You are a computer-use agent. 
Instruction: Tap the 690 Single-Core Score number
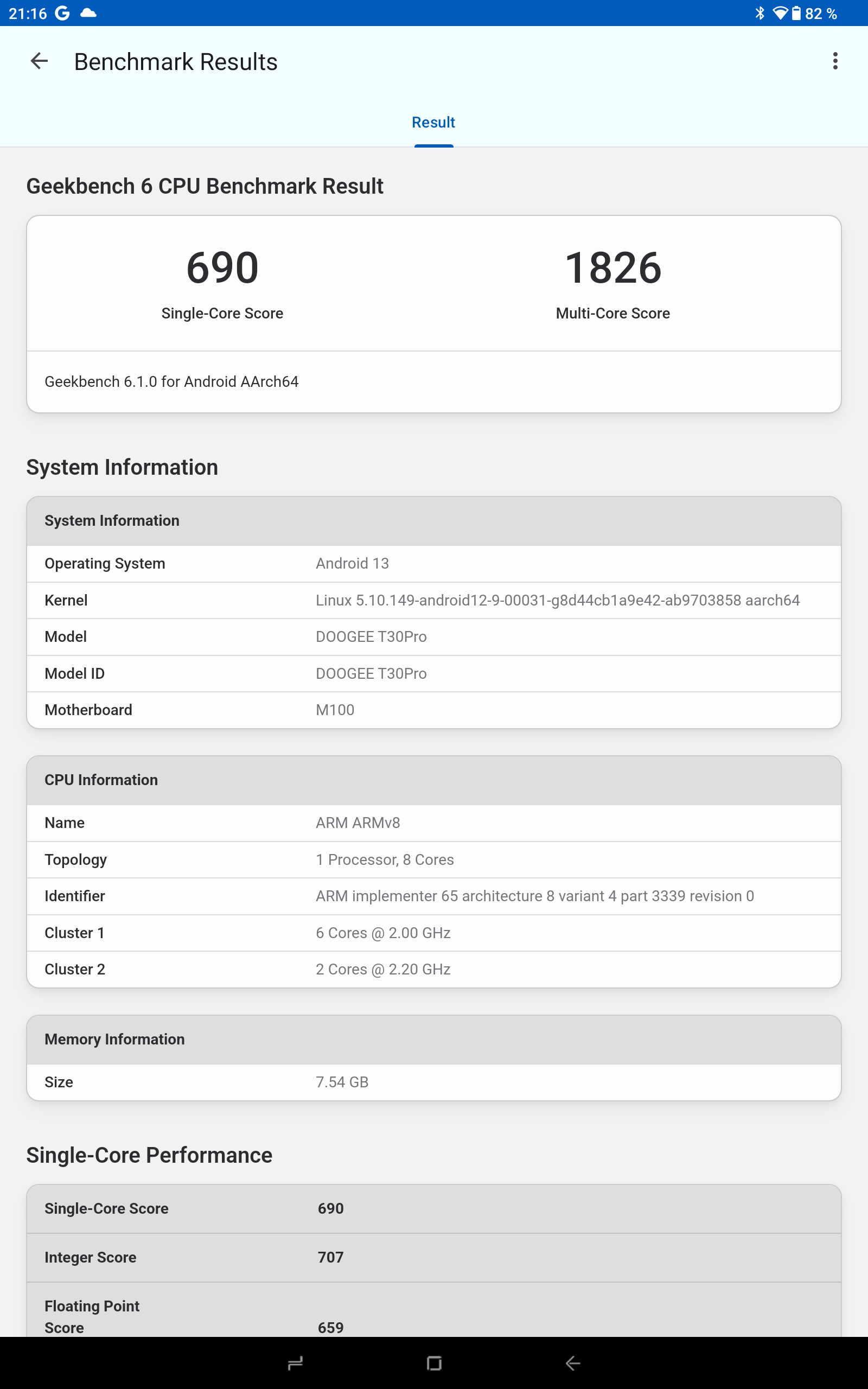pos(222,267)
